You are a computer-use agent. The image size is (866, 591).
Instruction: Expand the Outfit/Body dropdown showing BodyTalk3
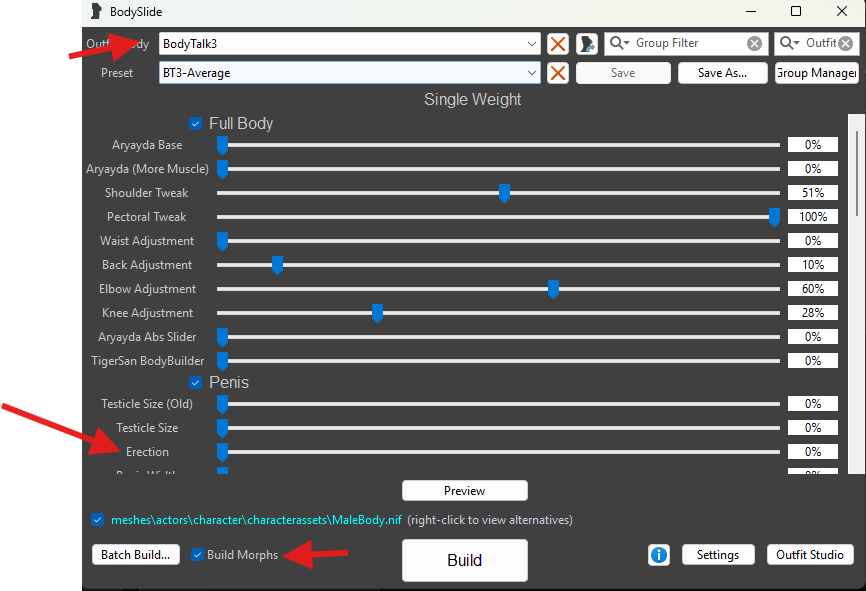(x=531, y=44)
